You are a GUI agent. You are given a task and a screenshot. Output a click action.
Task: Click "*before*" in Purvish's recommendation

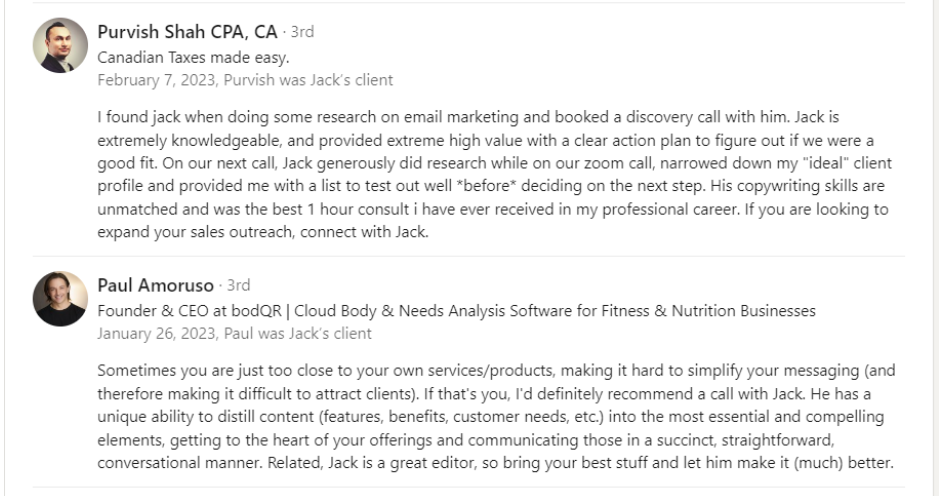(x=486, y=186)
